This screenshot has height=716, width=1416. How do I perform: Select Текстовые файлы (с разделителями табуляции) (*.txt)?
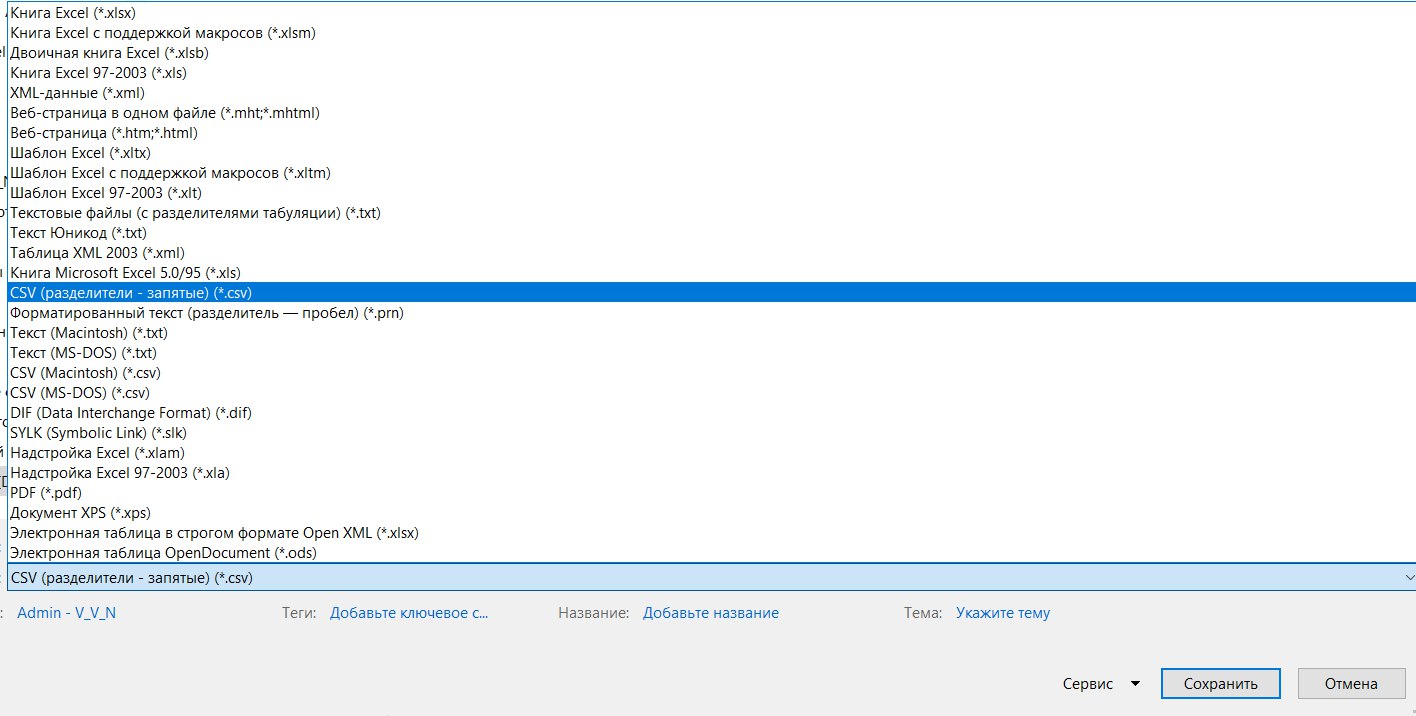click(711, 213)
